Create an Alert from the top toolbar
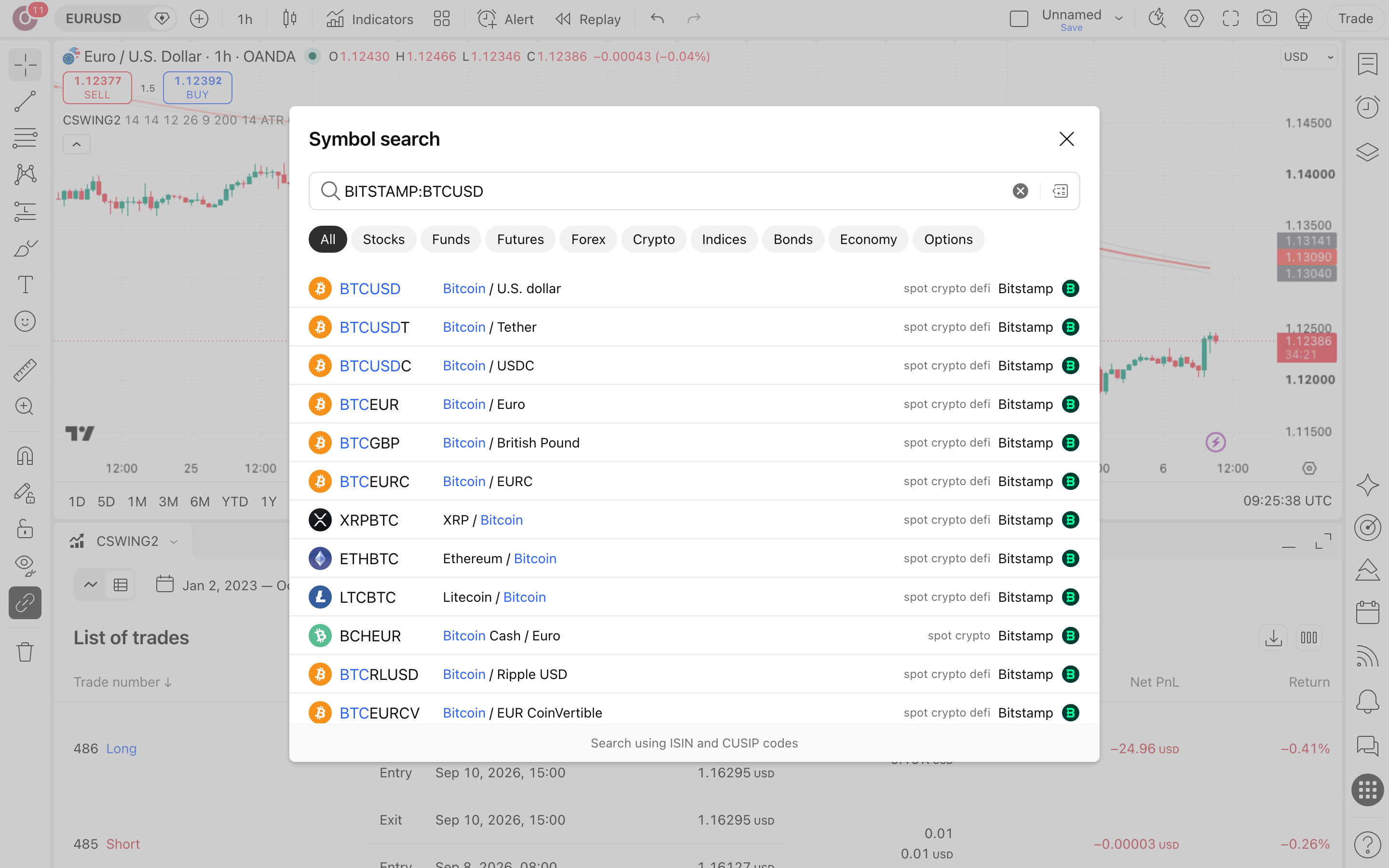1389x868 pixels. tap(505, 19)
